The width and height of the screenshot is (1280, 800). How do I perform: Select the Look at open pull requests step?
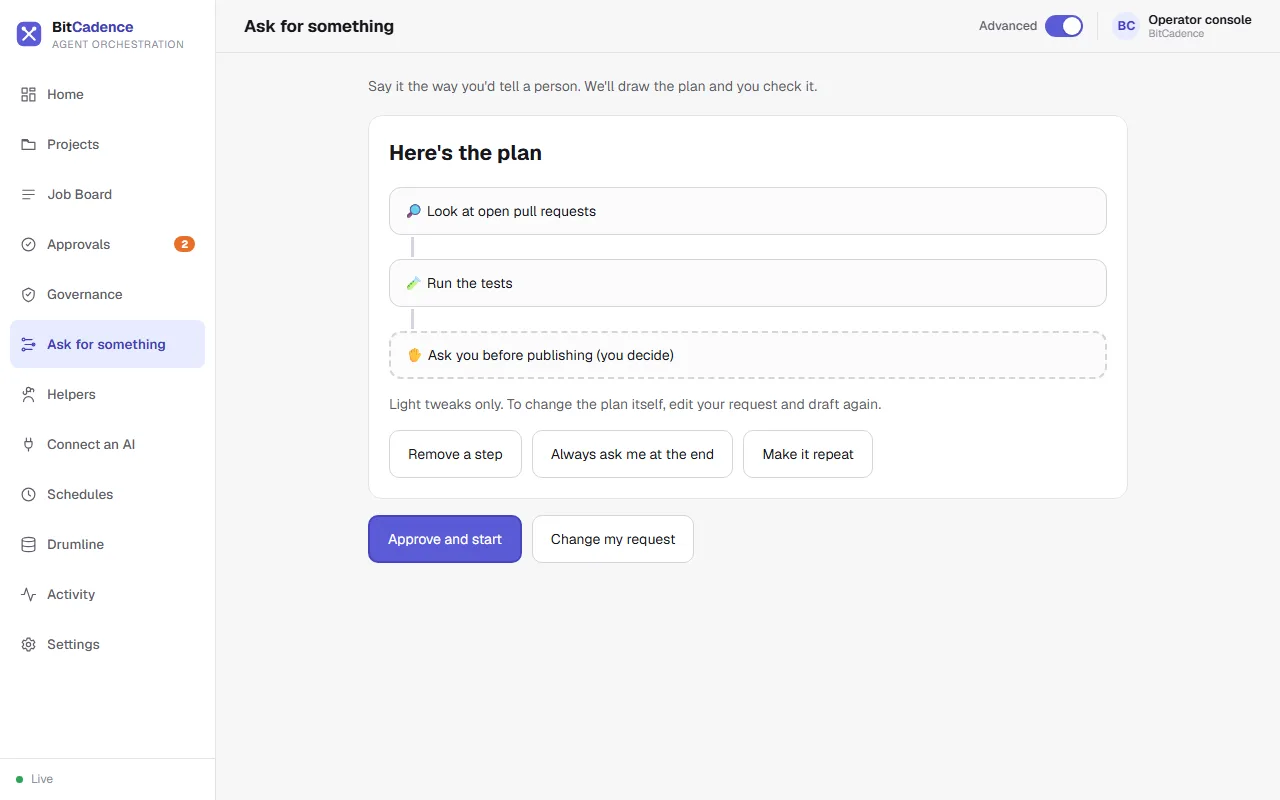748,211
